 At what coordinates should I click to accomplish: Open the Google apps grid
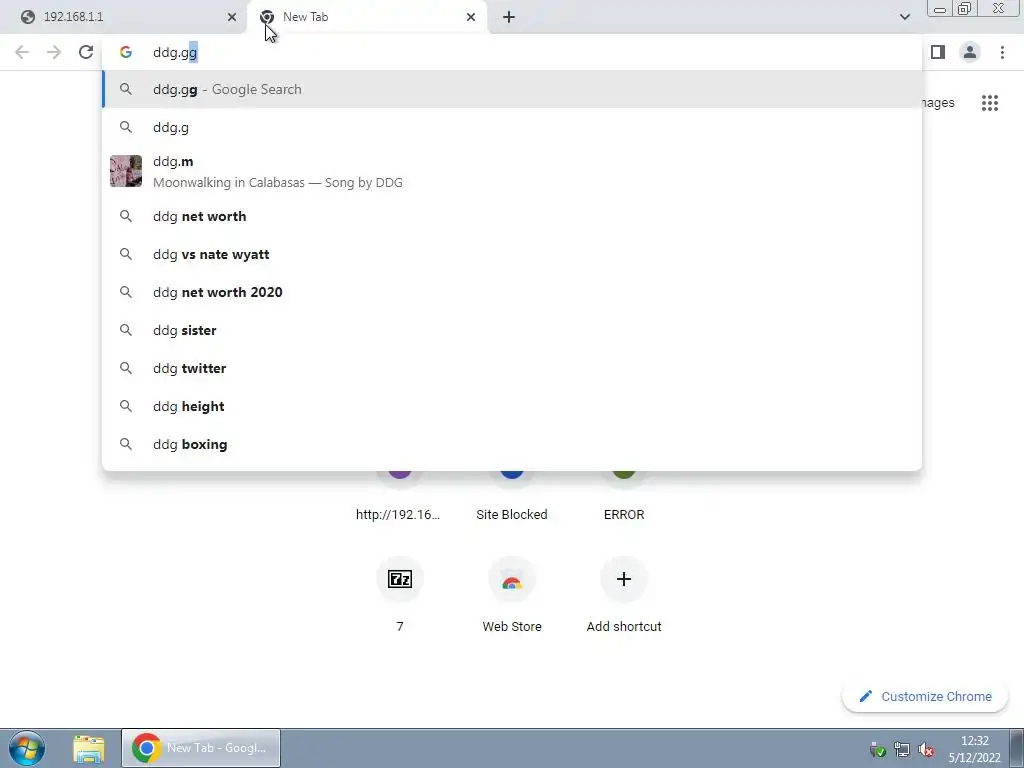coord(990,103)
